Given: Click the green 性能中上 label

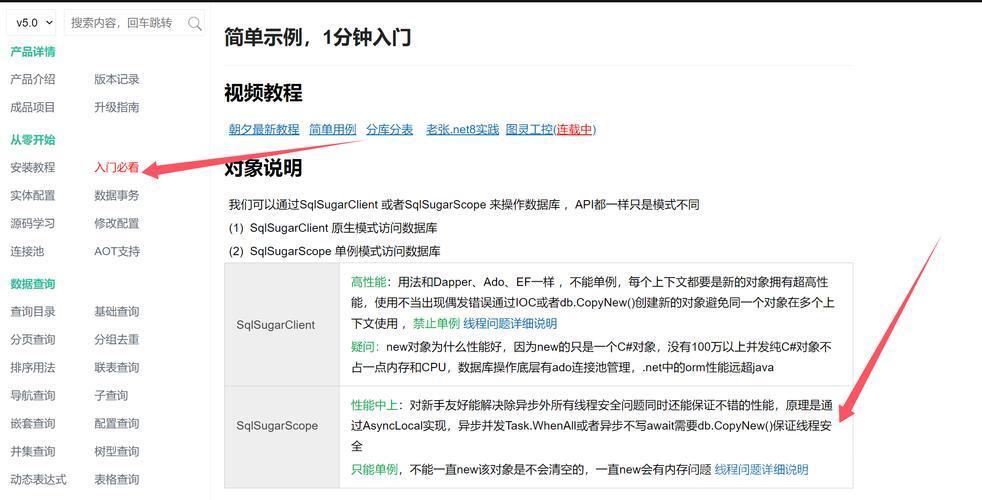Looking at the screenshot, I should 374,405.
